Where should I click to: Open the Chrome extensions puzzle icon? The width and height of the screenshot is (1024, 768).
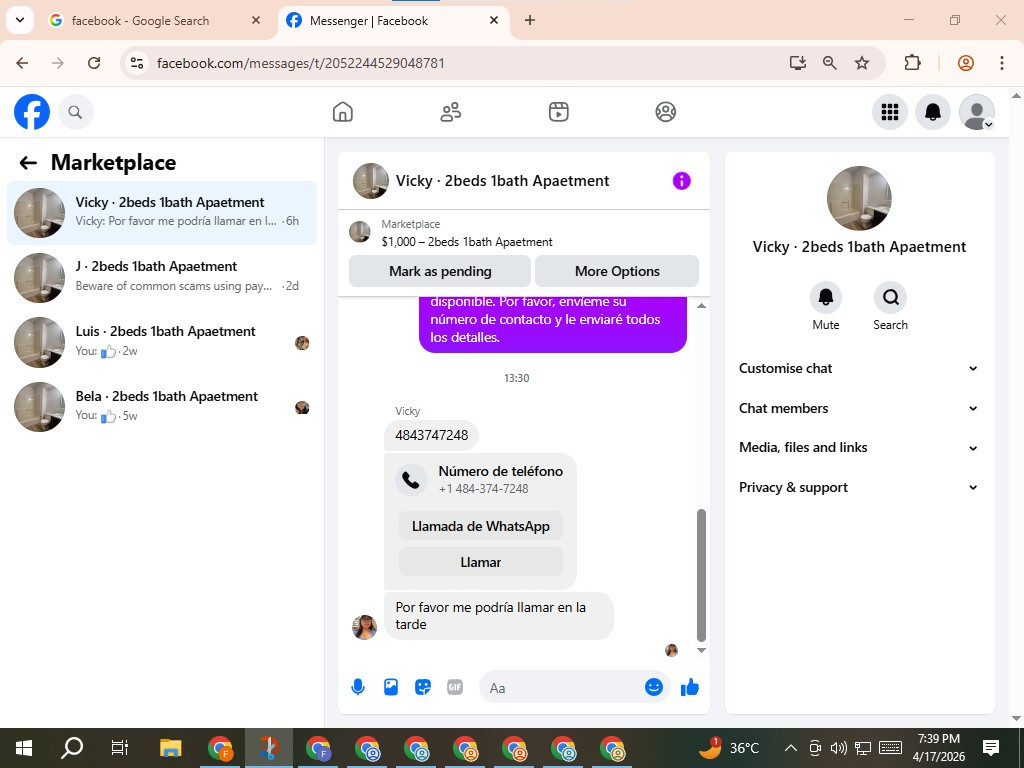912,63
